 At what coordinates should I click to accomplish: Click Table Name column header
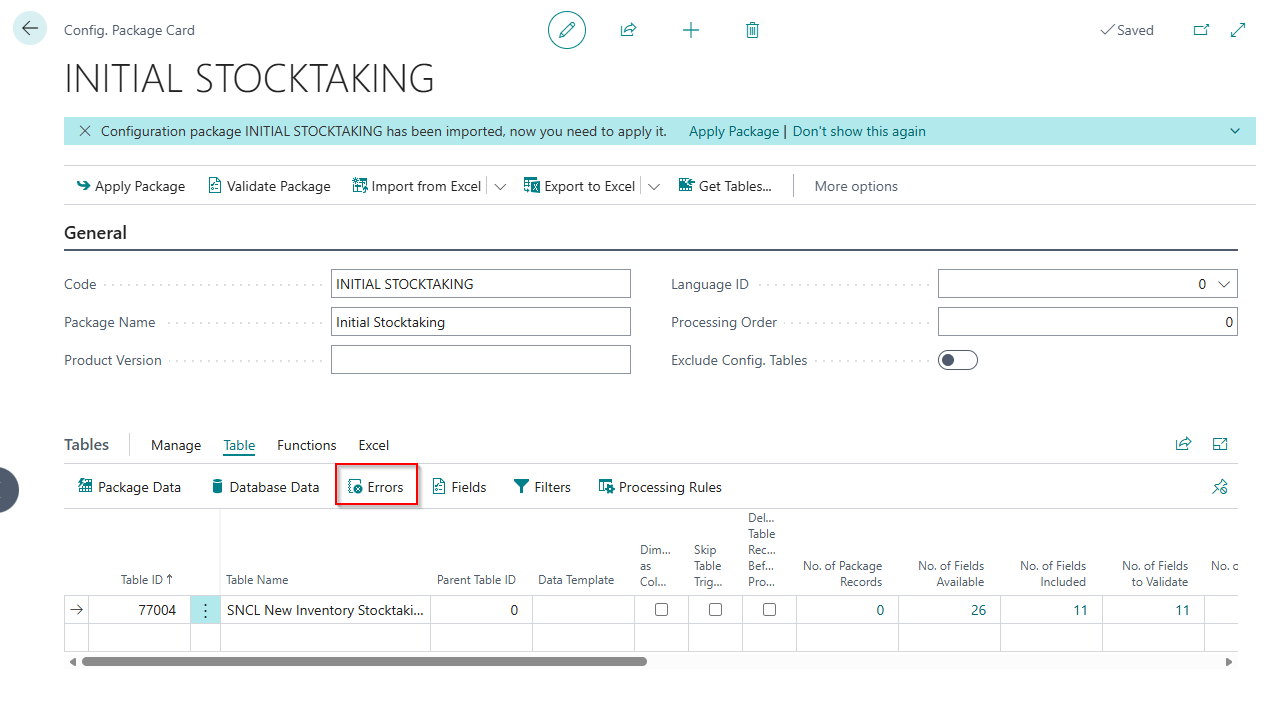[257, 580]
